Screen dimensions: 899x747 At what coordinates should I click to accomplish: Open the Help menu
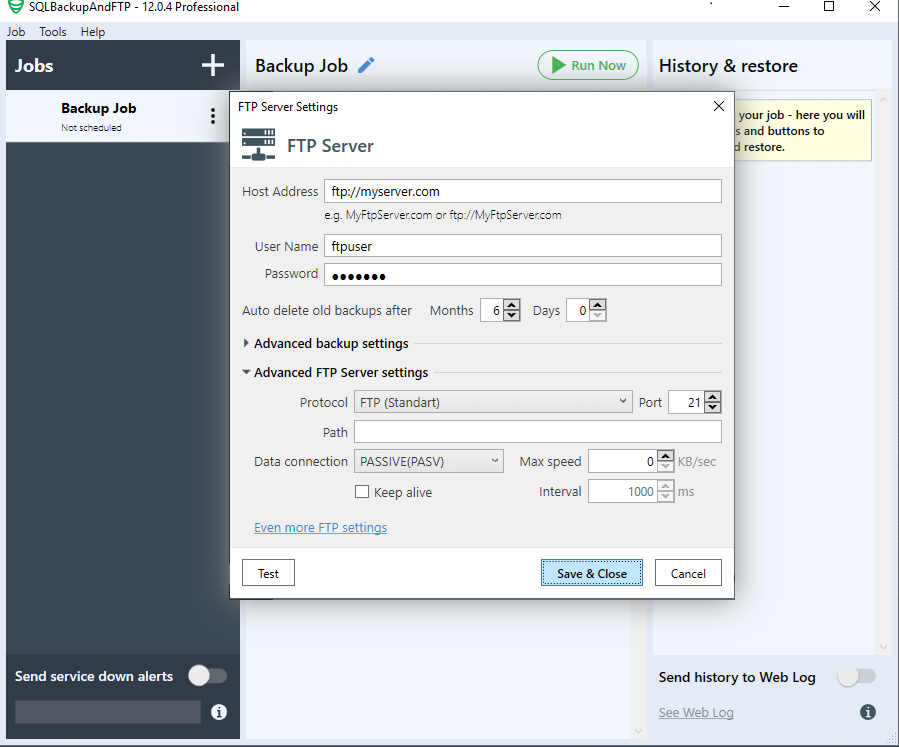pos(92,31)
